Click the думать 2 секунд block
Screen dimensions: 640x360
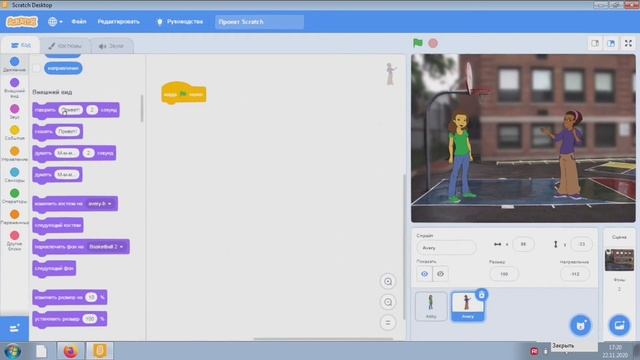(74, 153)
